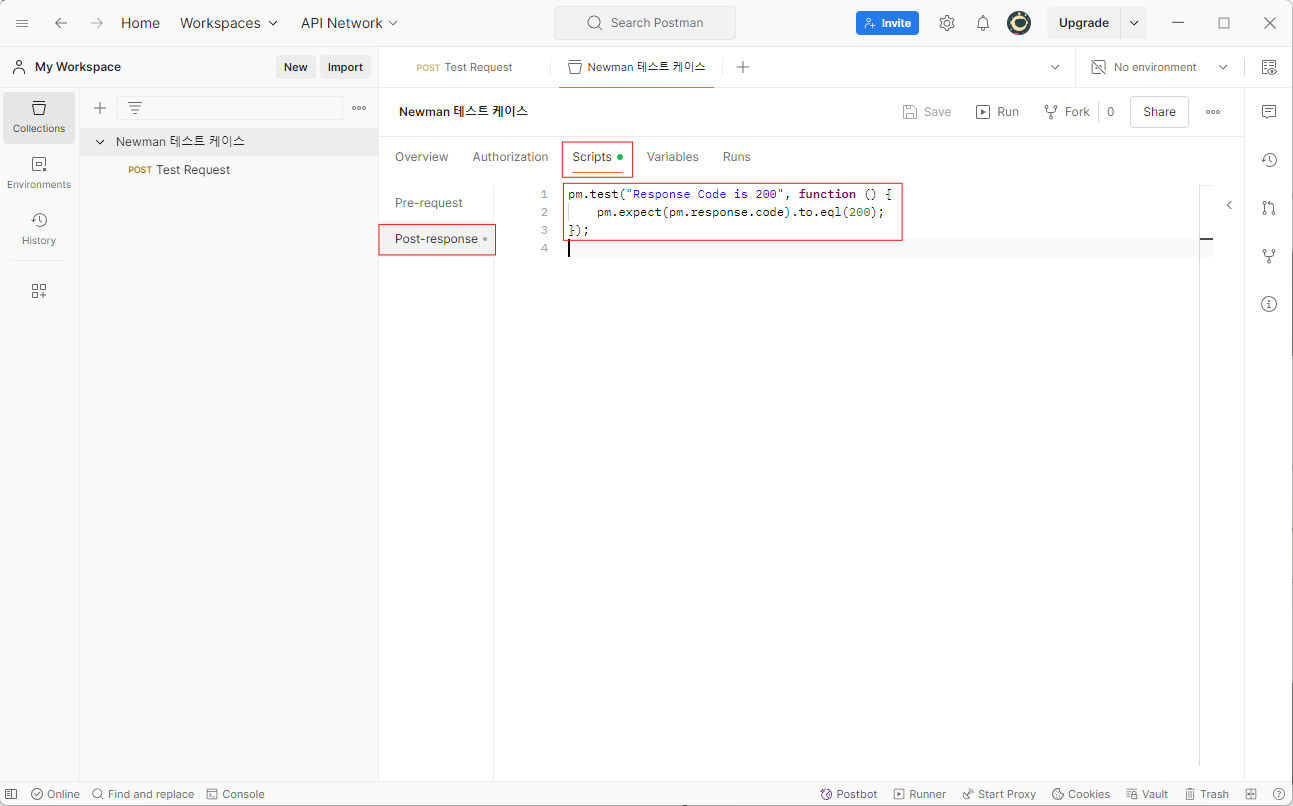The image size is (1293, 806).
Task: Open the Authorization tab
Action: [510, 157]
